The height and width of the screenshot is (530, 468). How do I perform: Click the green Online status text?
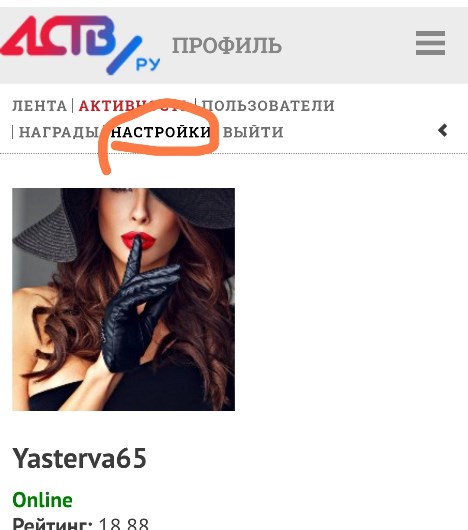point(42,500)
